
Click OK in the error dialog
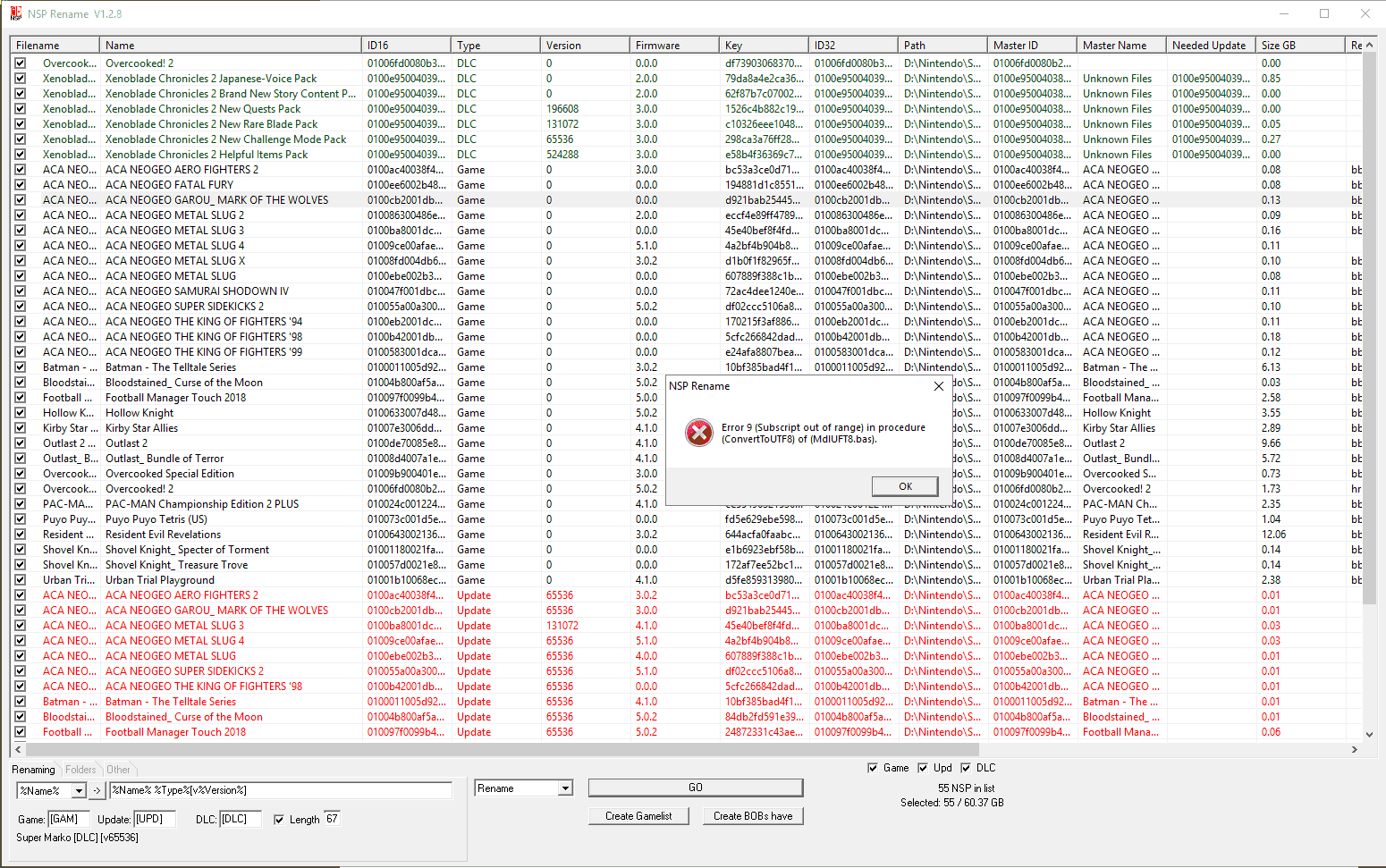pyautogui.click(x=905, y=486)
